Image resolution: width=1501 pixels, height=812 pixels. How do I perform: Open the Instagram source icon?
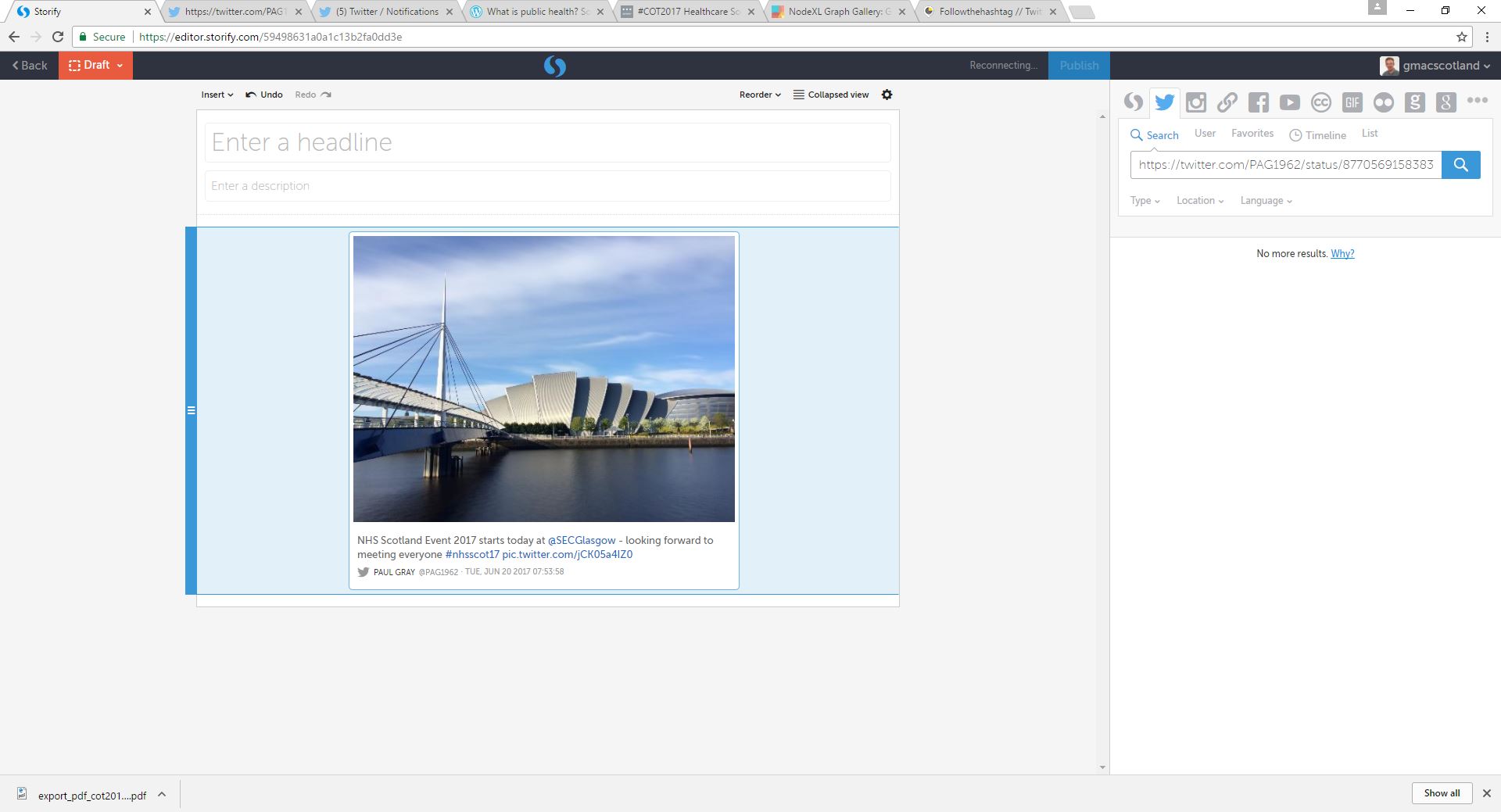point(1195,102)
